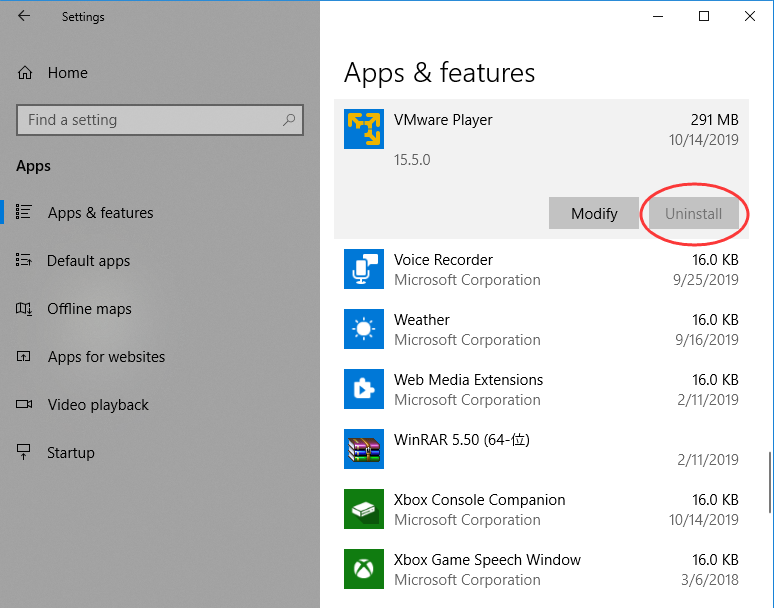Select the Default apps icon
The width and height of the screenshot is (774, 608).
tap(23, 260)
